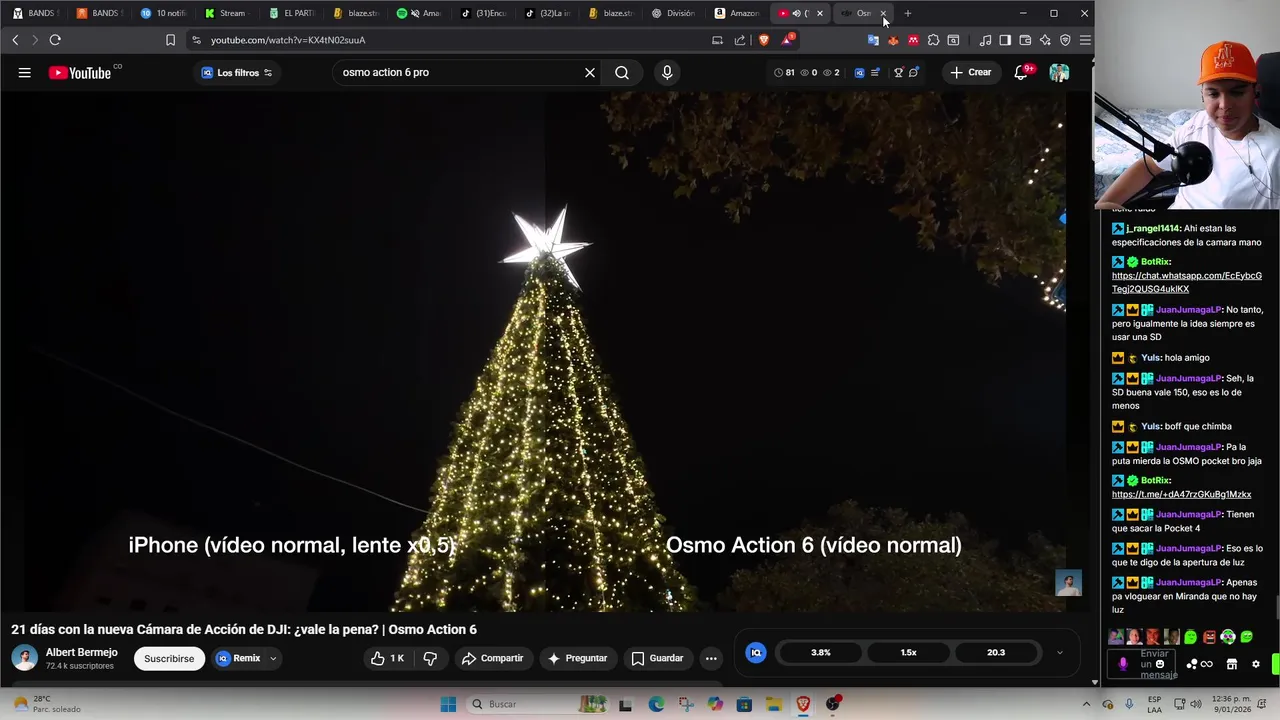Start voice search with the microphone
This screenshot has width=1280, height=720.
pyautogui.click(x=667, y=72)
